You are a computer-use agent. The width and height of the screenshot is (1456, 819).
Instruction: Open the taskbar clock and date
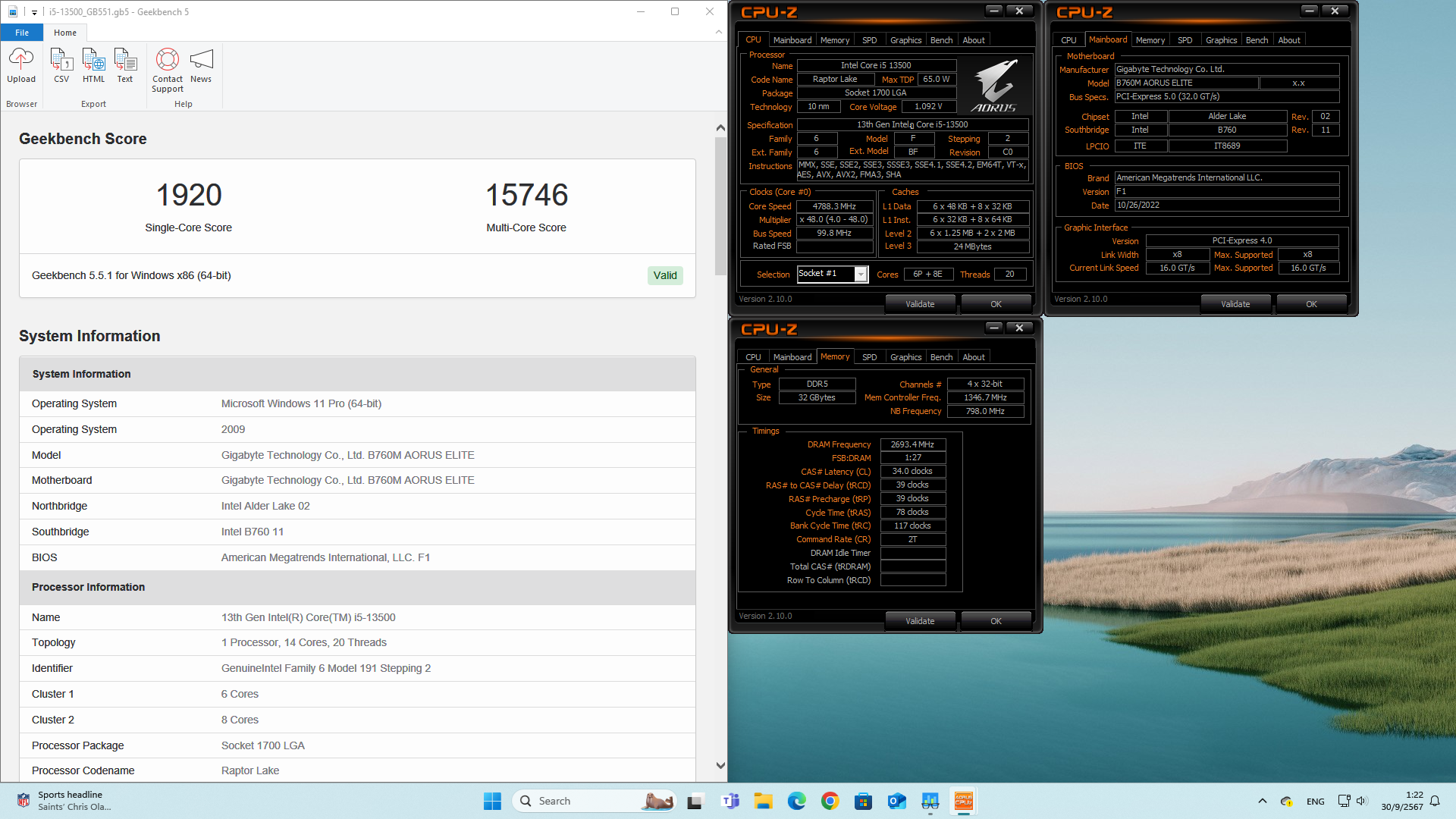point(1402,801)
